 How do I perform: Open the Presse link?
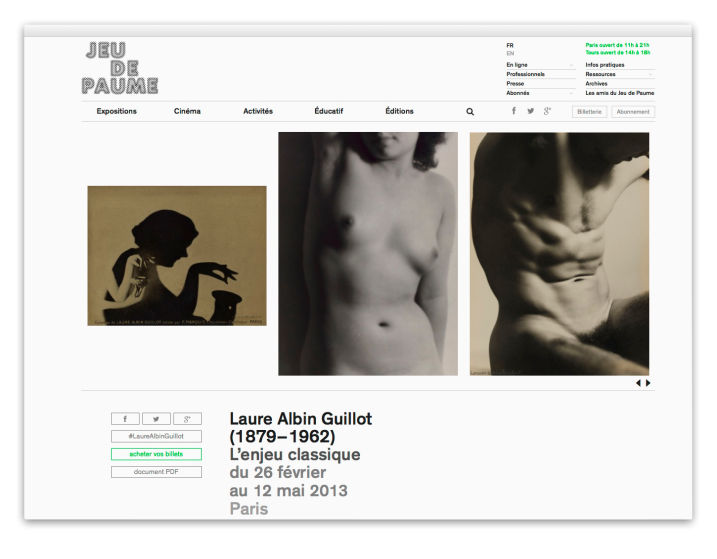pyautogui.click(x=515, y=84)
